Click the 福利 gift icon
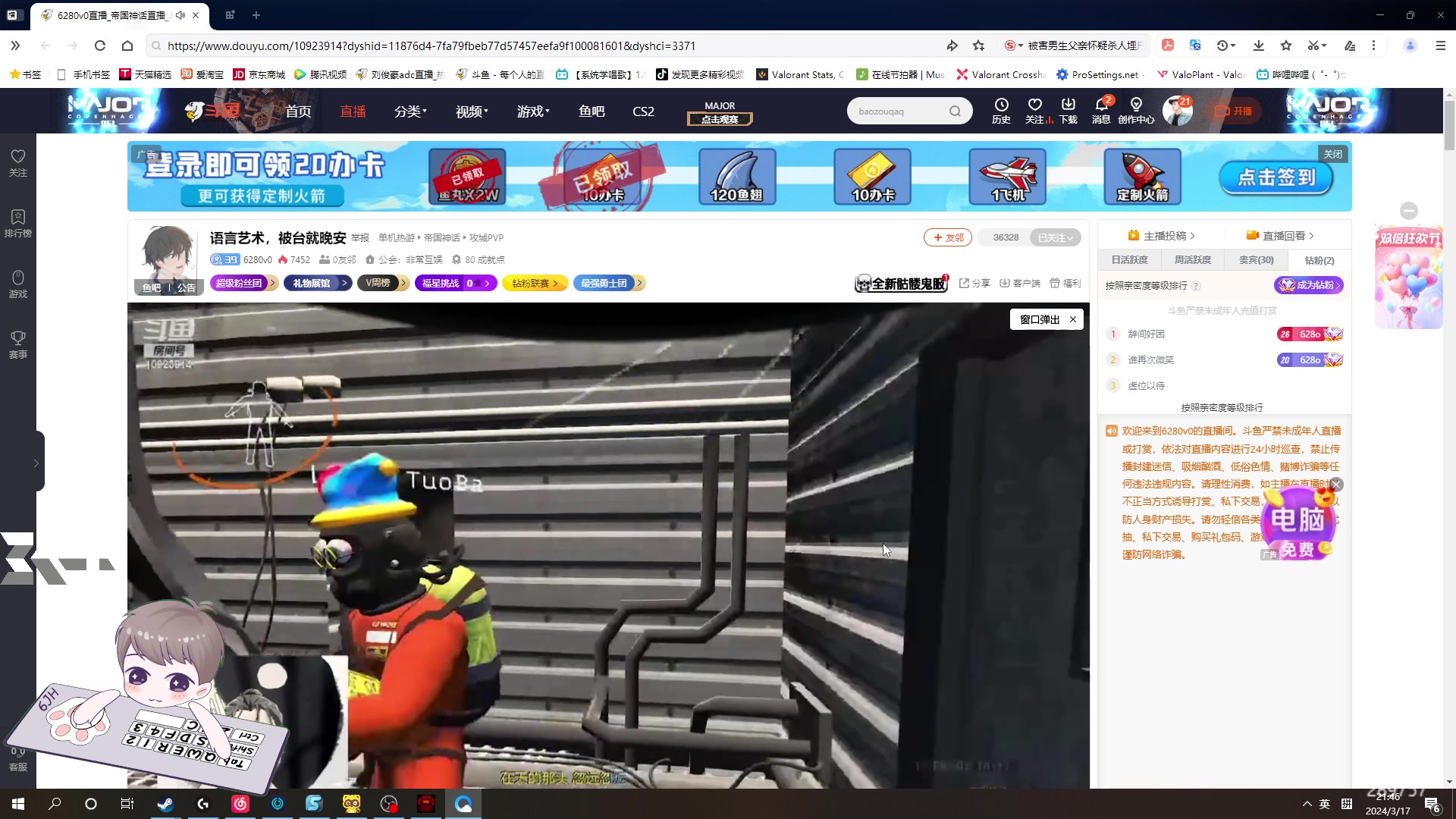1456x819 pixels. pyautogui.click(x=1065, y=283)
